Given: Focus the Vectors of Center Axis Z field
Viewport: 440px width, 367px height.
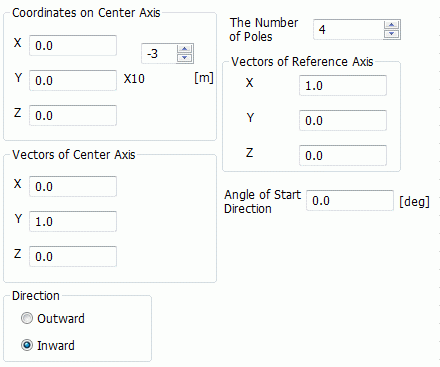Looking at the screenshot, I should [x=73, y=256].
